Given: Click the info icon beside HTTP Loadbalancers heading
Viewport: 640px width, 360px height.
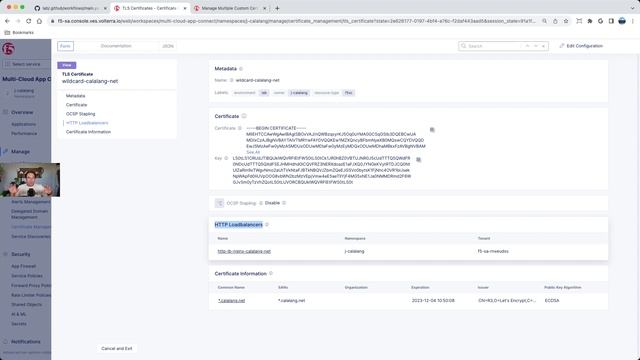Looking at the screenshot, I should click(x=267, y=224).
